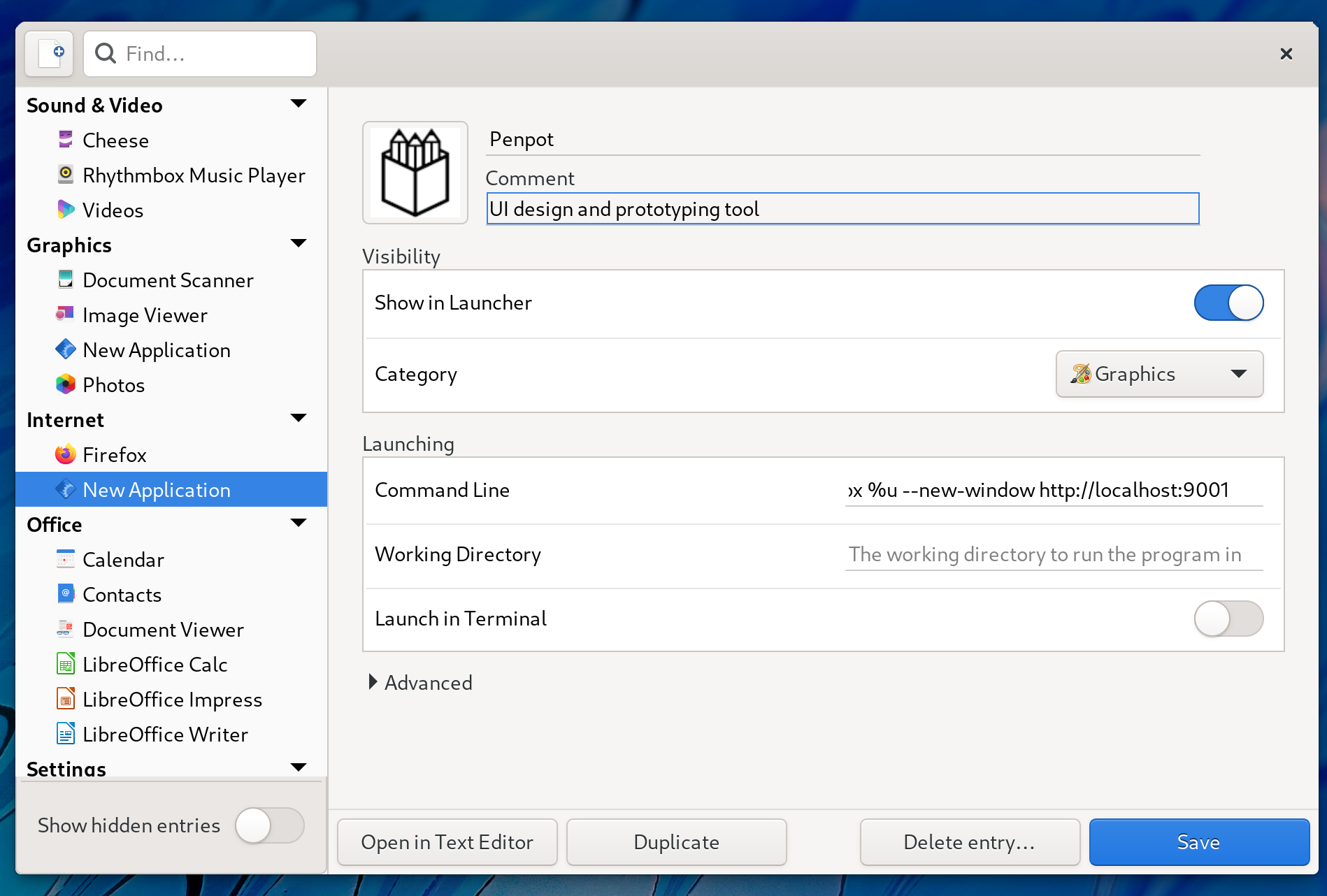
Task: Click the Penpot name field
Action: click(842, 139)
